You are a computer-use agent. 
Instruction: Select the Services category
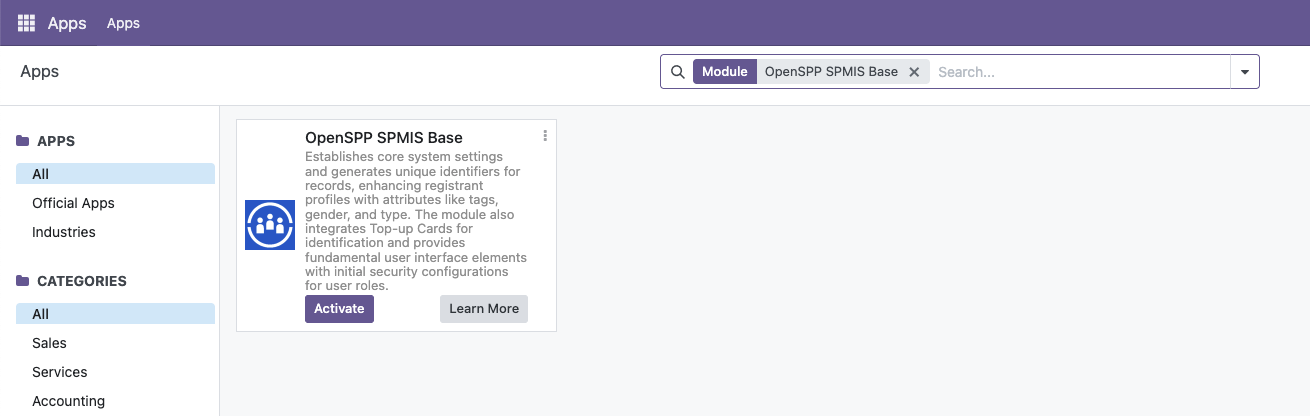(x=115, y=372)
